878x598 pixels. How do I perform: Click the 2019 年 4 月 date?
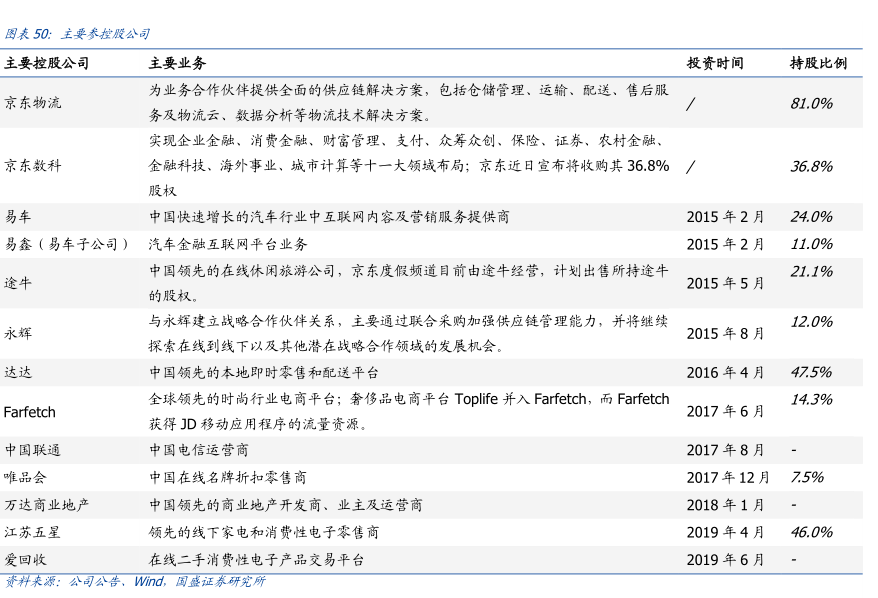coord(725,532)
